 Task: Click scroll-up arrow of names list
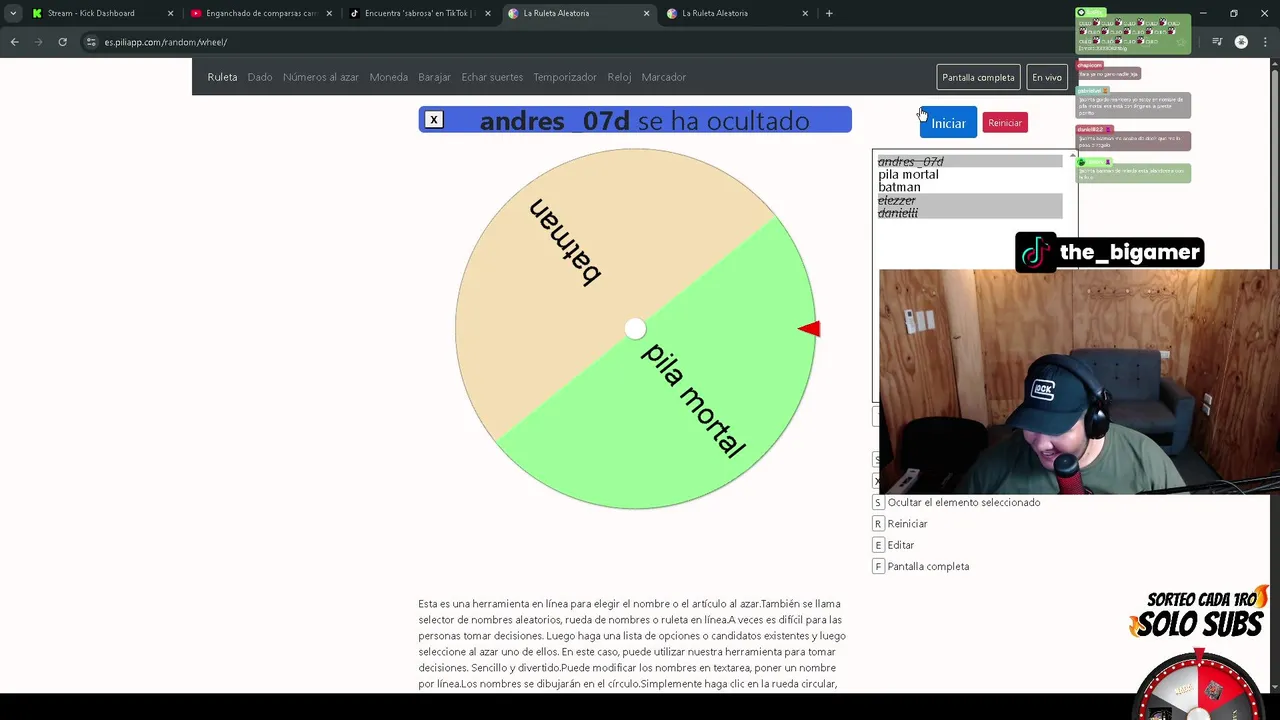1073,155
